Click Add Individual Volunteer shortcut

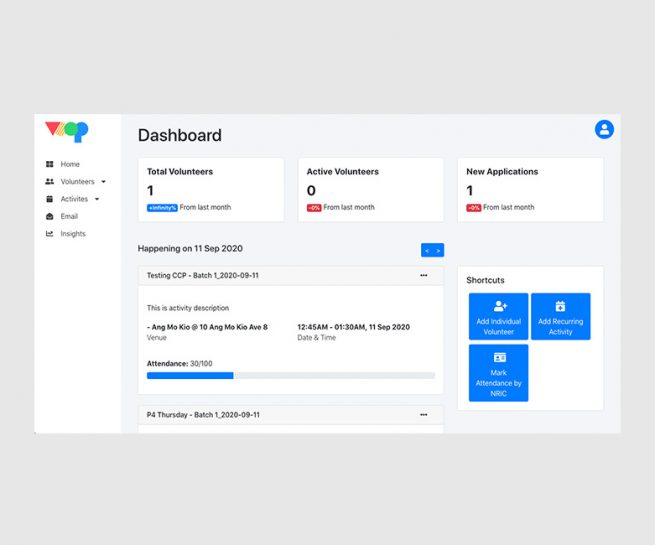(x=498, y=316)
